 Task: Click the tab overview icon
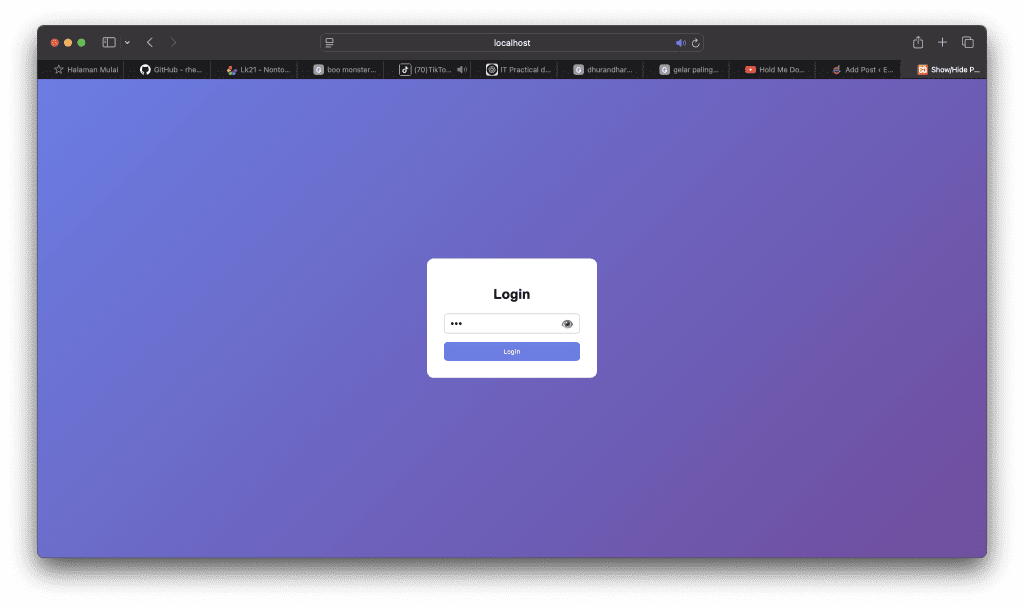click(x=967, y=42)
